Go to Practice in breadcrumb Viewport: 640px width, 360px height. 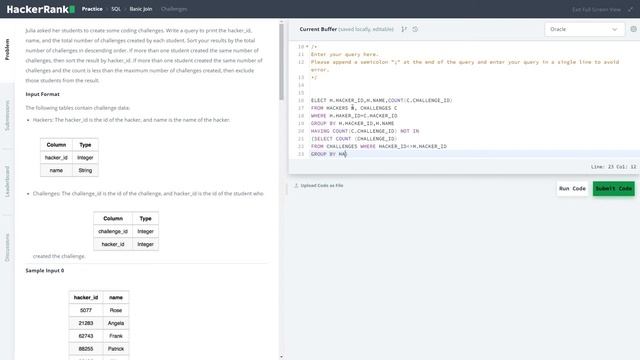click(x=92, y=9)
